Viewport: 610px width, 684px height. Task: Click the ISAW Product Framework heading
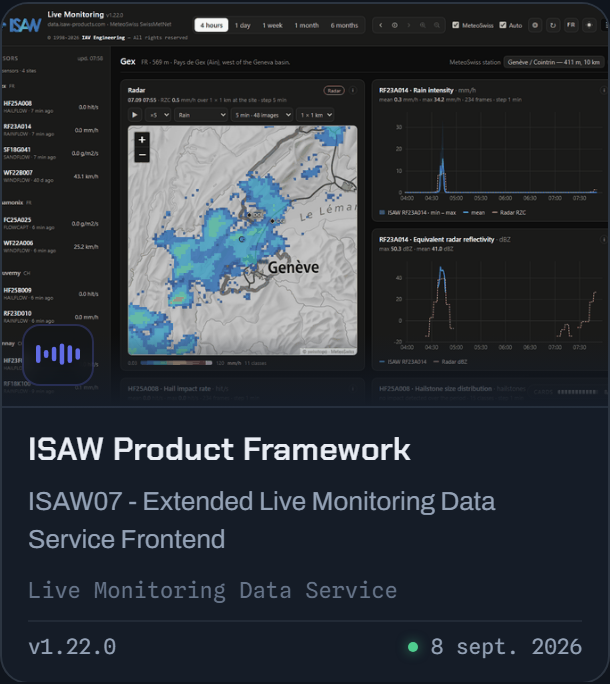[219, 449]
